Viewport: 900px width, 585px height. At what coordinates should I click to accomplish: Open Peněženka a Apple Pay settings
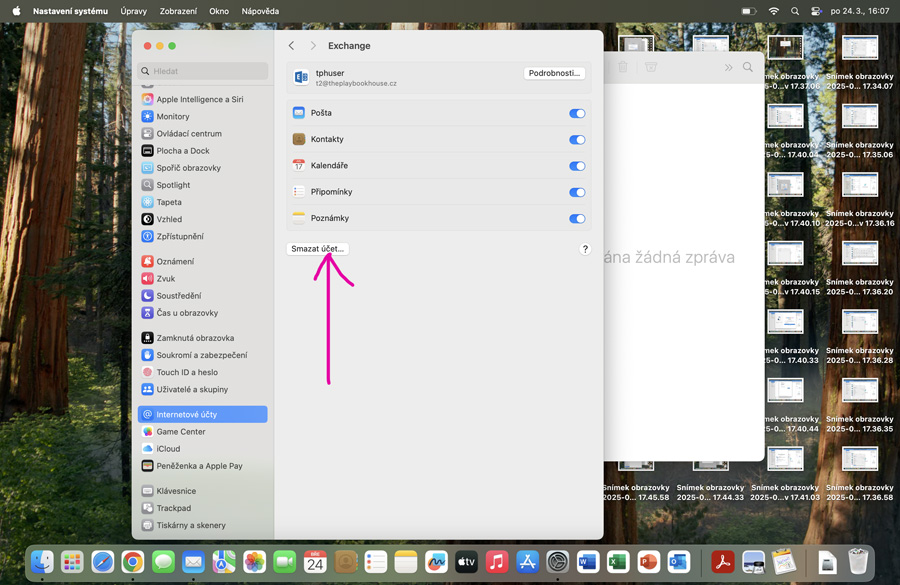pos(199,465)
